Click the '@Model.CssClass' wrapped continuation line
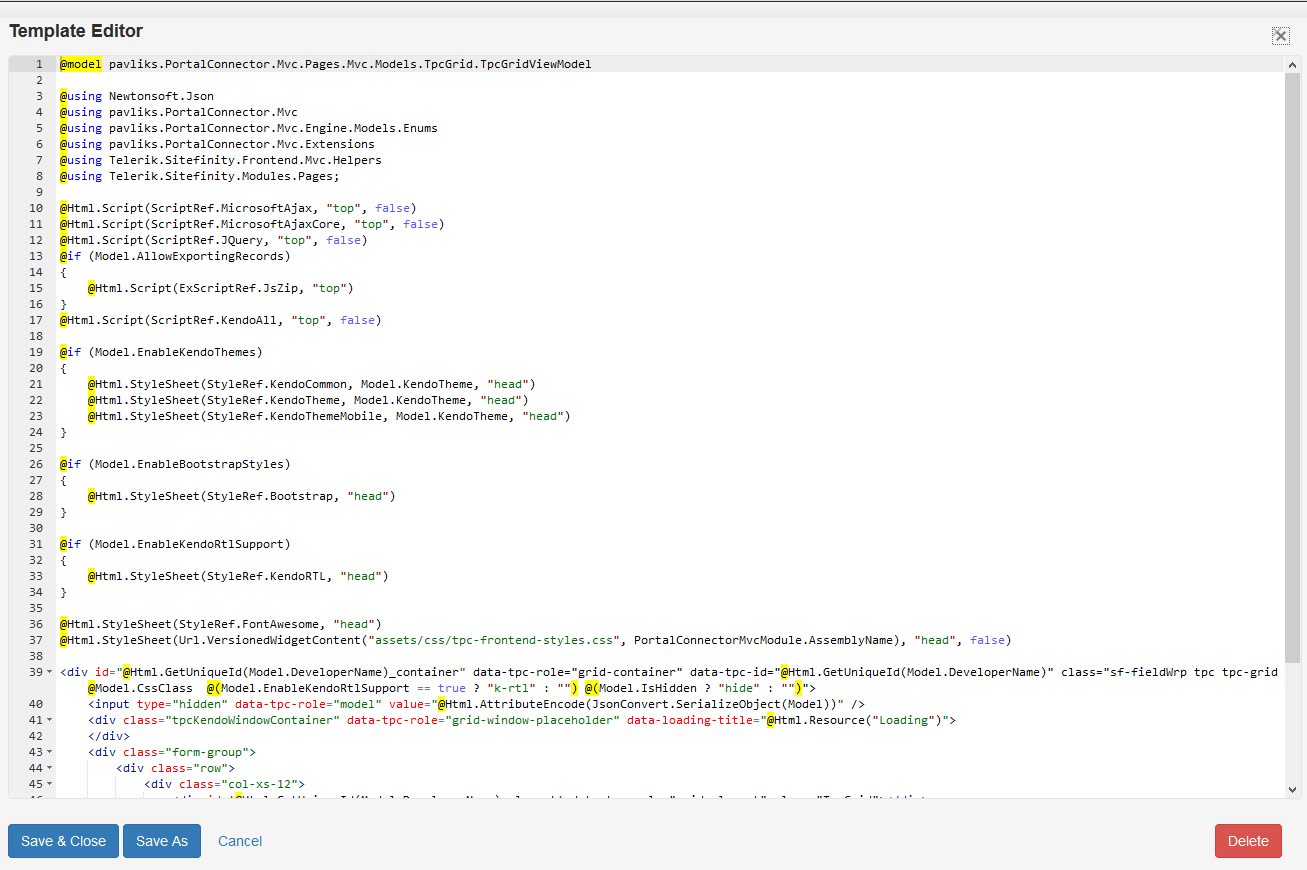The width and height of the screenshot is (1307, 870). click(x=452, y=688)
